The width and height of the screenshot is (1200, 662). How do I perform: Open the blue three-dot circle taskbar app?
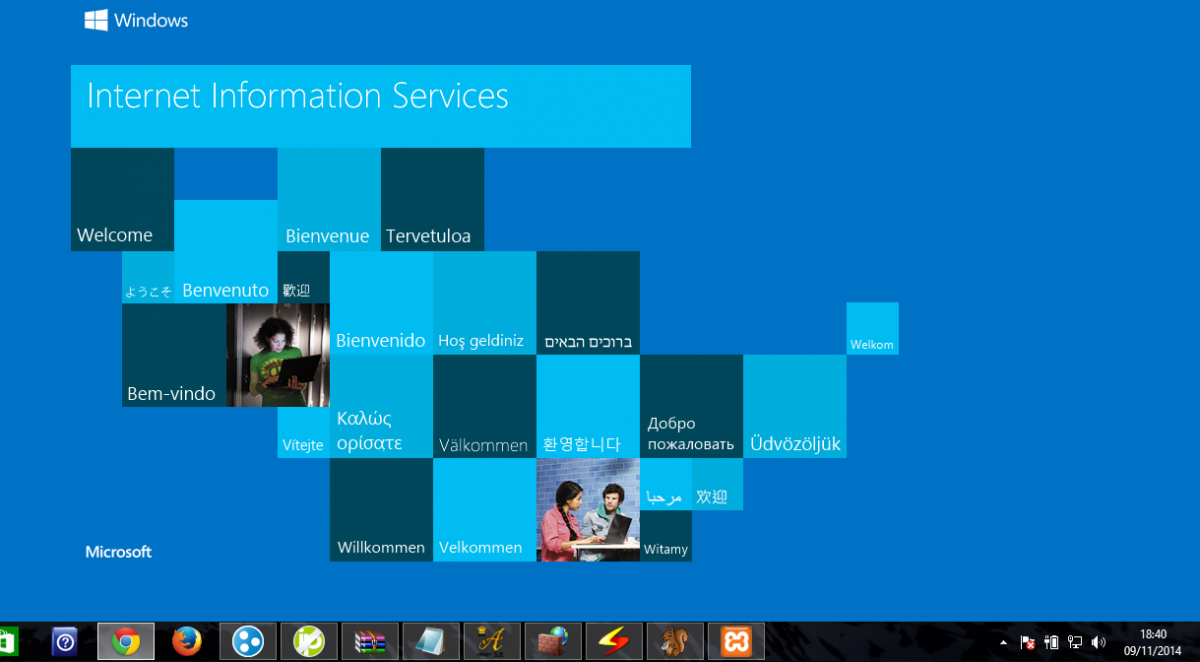pos(248,641)
